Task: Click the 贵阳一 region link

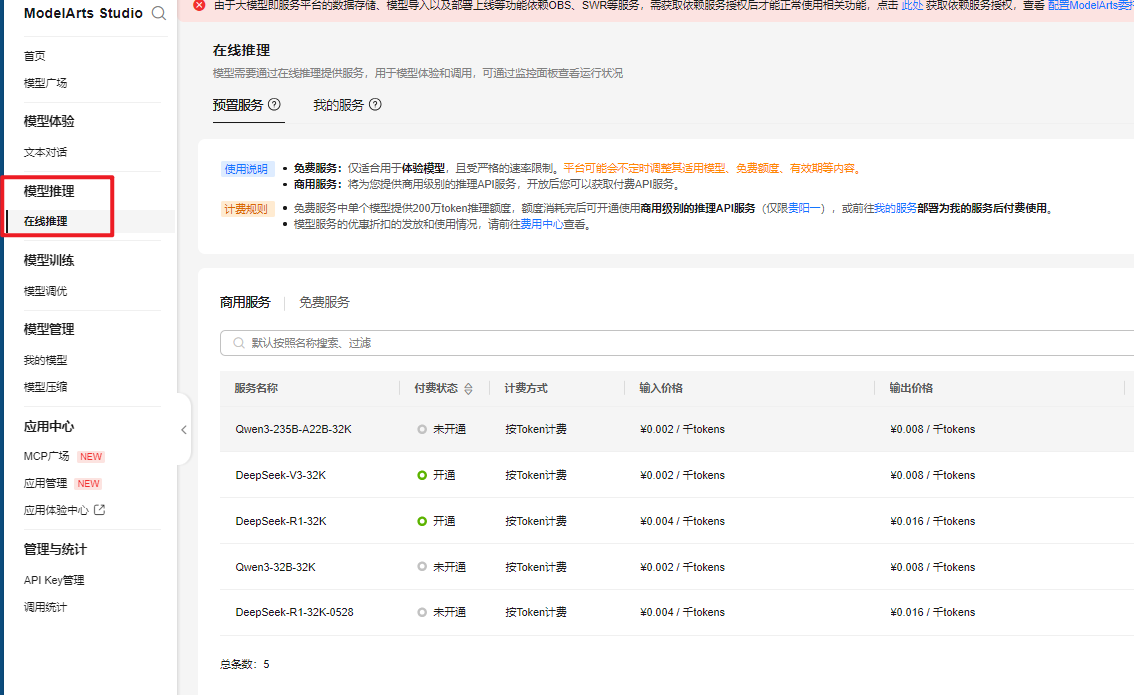Action: coord(804,208)
